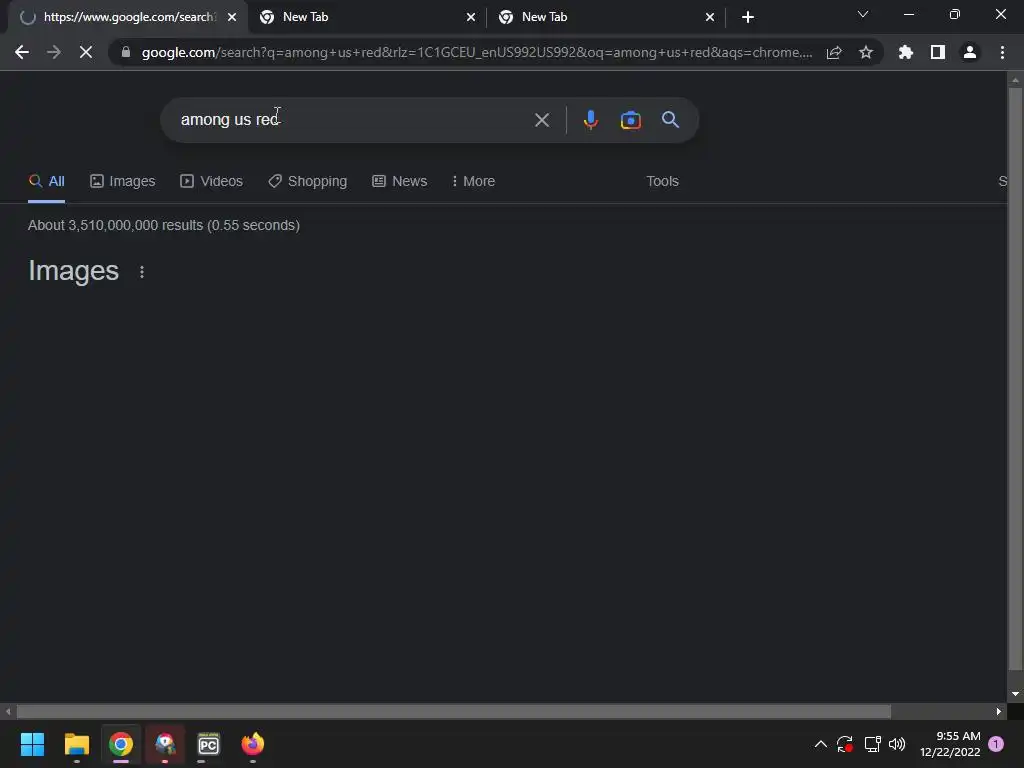Open search Tools

click(x=662, y=182)
